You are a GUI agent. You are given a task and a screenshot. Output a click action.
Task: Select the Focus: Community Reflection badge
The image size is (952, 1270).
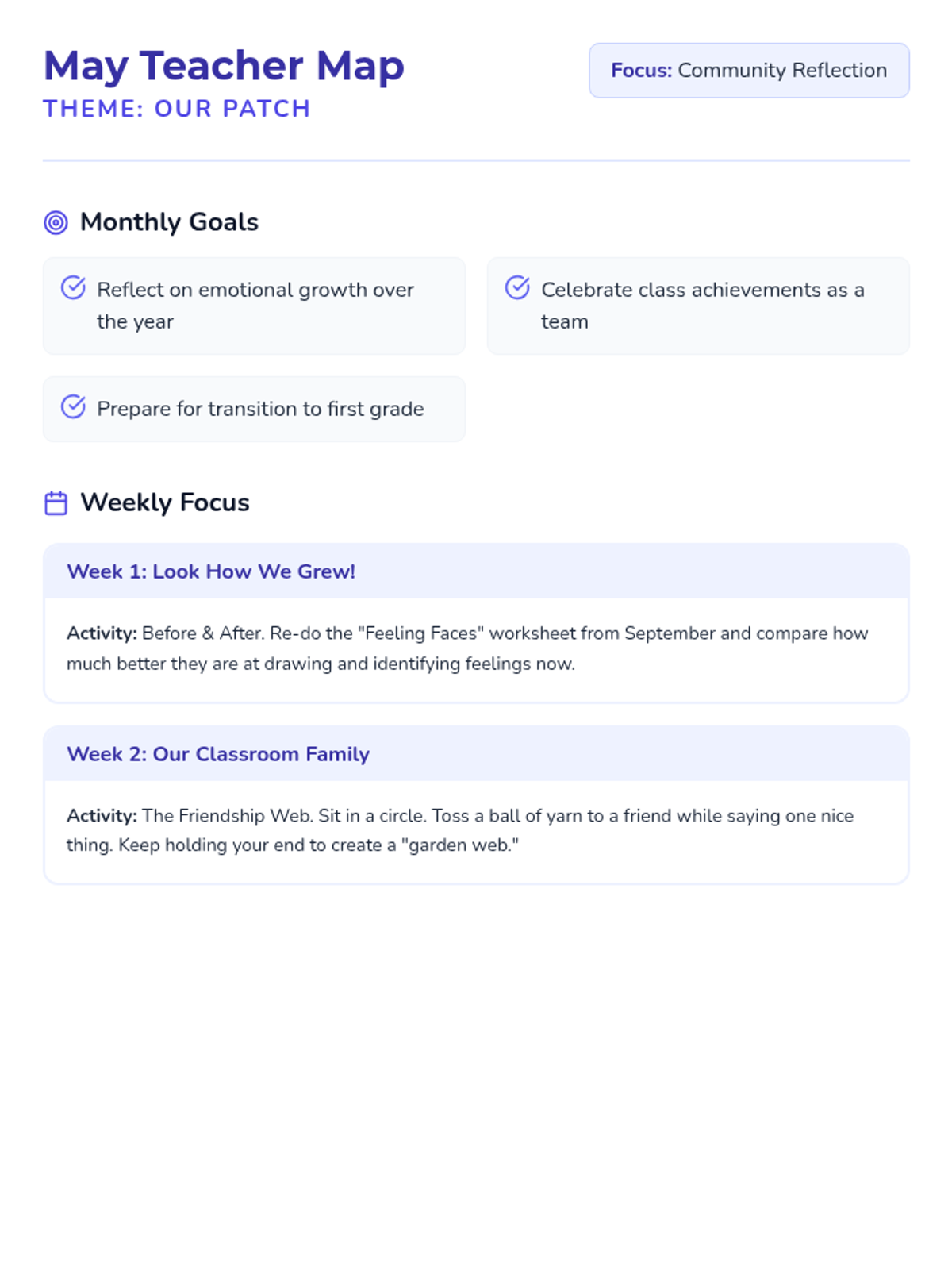pyautogui.click(x=748, y=71)
